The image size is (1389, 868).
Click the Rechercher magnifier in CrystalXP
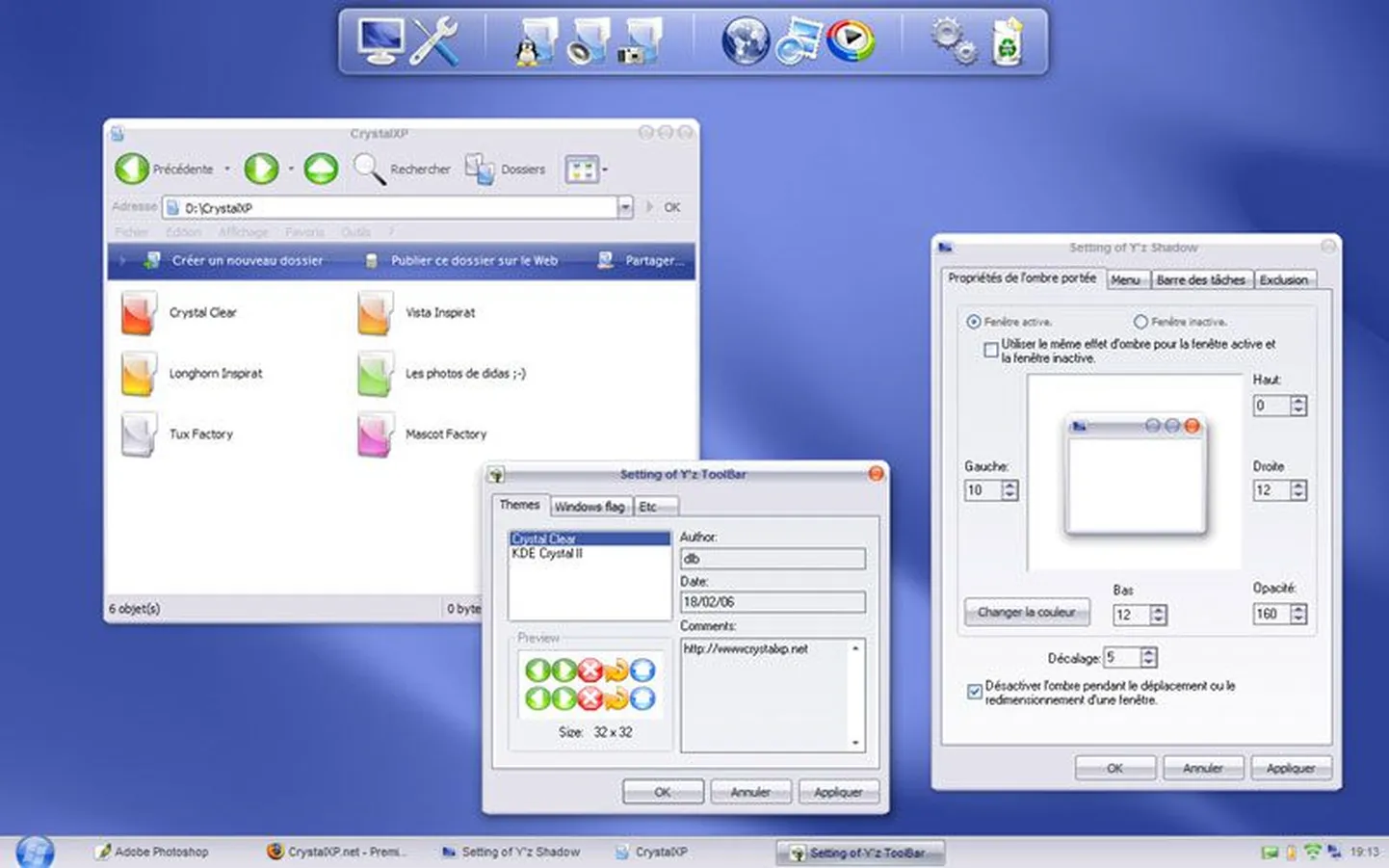tap(369, 169)
